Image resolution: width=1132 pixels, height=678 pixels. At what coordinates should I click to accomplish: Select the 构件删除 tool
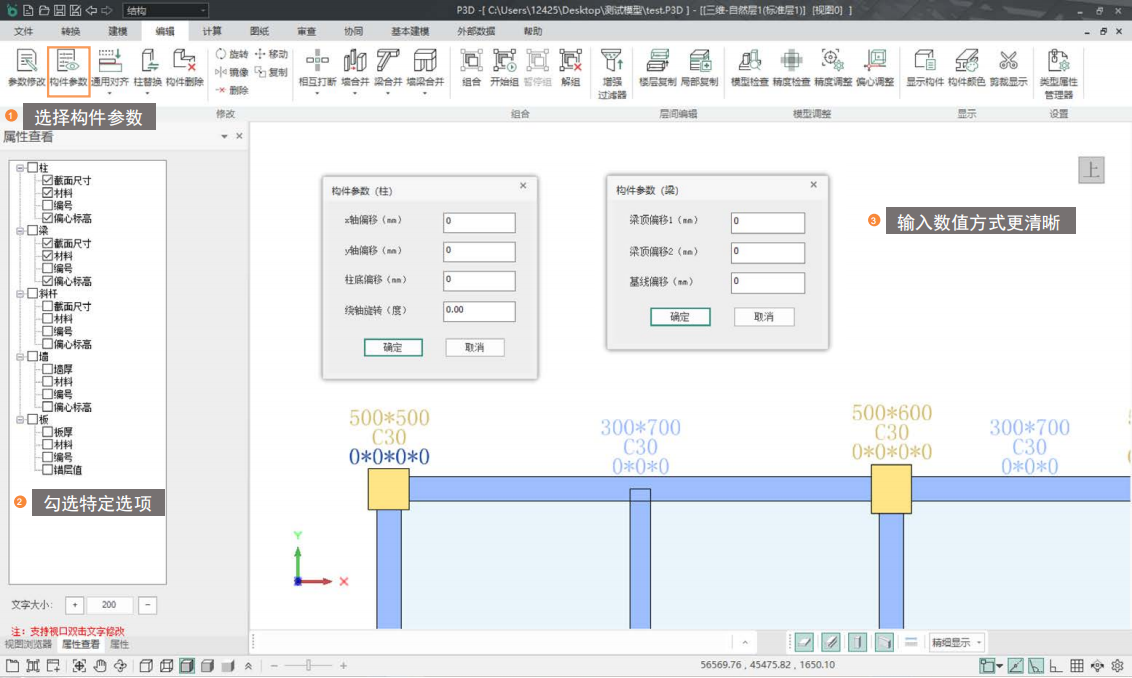185,64
